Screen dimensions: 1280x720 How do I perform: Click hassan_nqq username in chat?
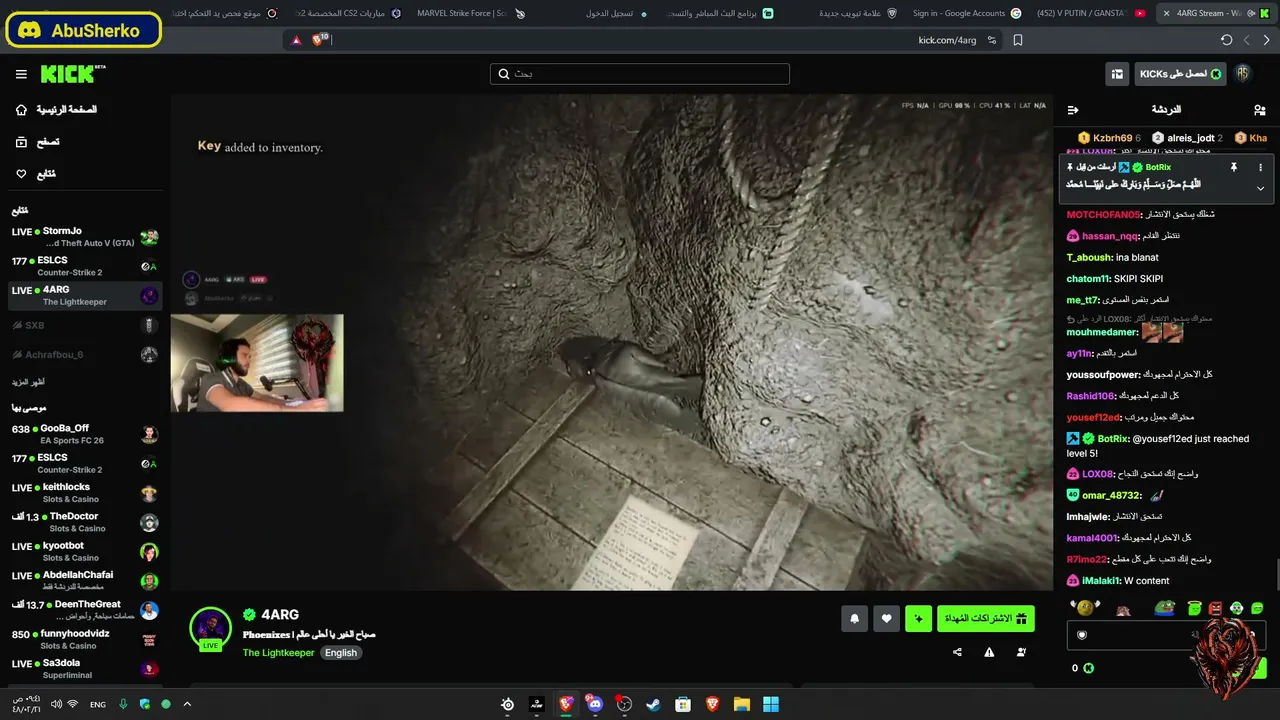point(1110,236)
